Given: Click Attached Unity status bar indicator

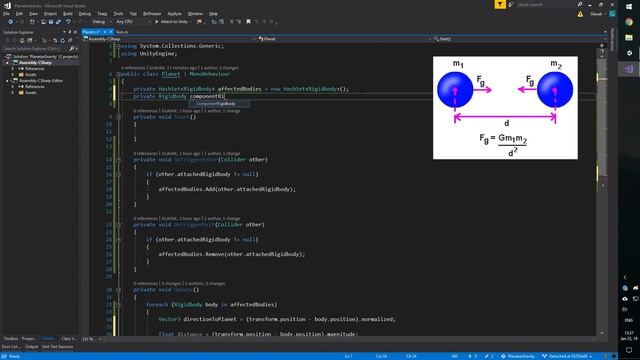Looking at the screenshot, I should (x=567, y=356).
